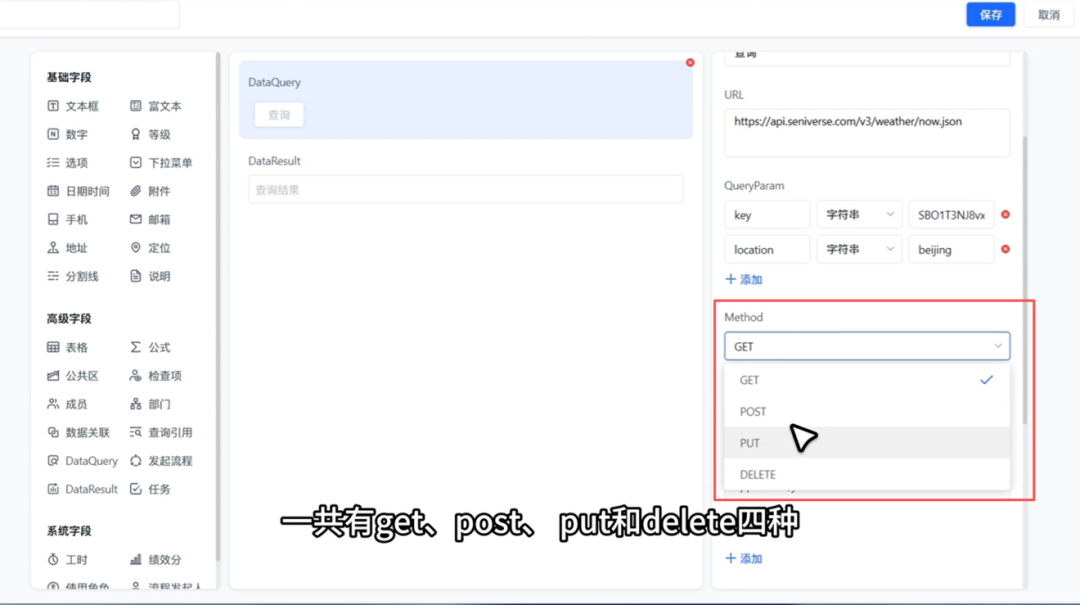Select the 手机 phone field
Screen dimensions: 1080x605
tap(68, 219)
